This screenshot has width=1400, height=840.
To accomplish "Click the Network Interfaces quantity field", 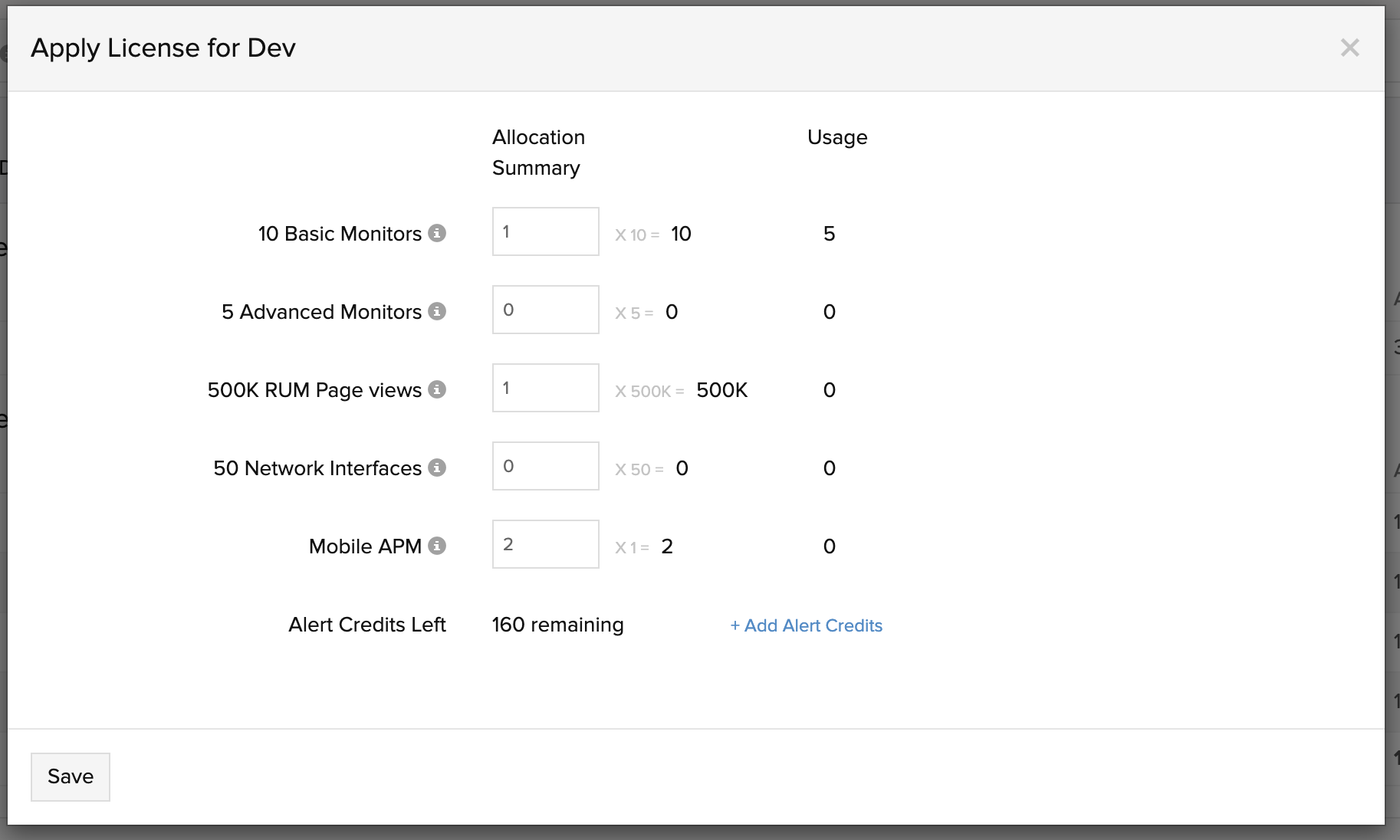I will [x=545, y=466].
